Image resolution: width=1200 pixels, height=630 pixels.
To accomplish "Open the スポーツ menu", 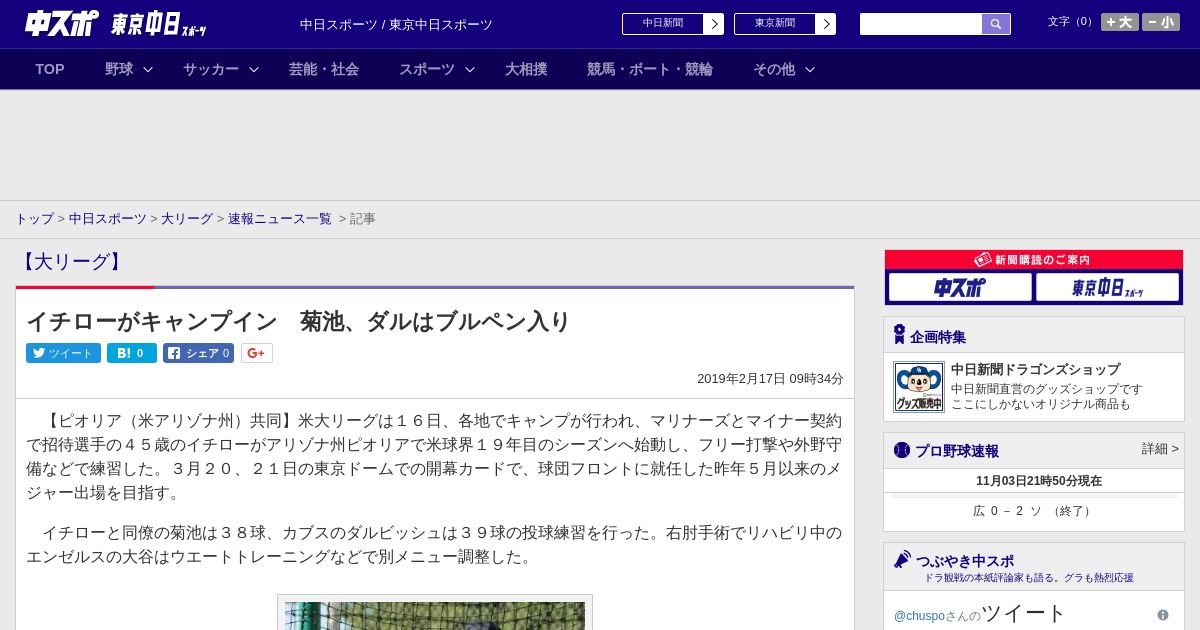I will [x=427, y=69].
